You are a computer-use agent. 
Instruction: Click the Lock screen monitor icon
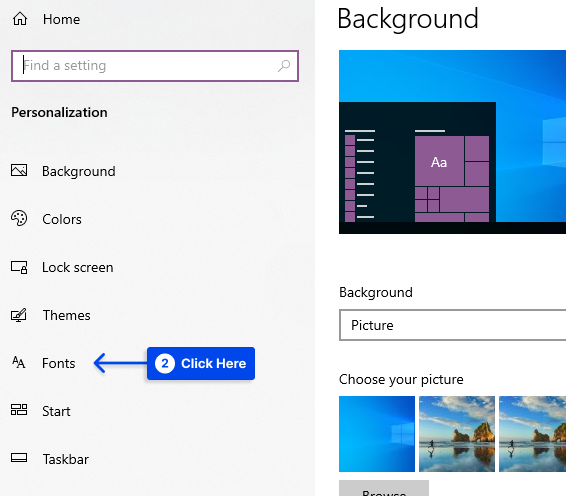19,267
